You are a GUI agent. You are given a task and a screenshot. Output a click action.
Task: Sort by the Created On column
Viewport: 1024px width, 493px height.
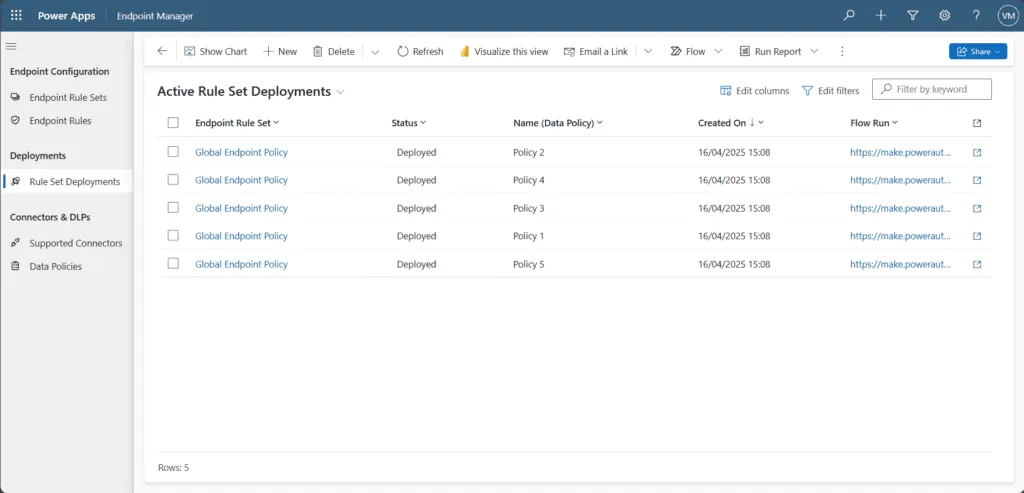click(731, 123)
